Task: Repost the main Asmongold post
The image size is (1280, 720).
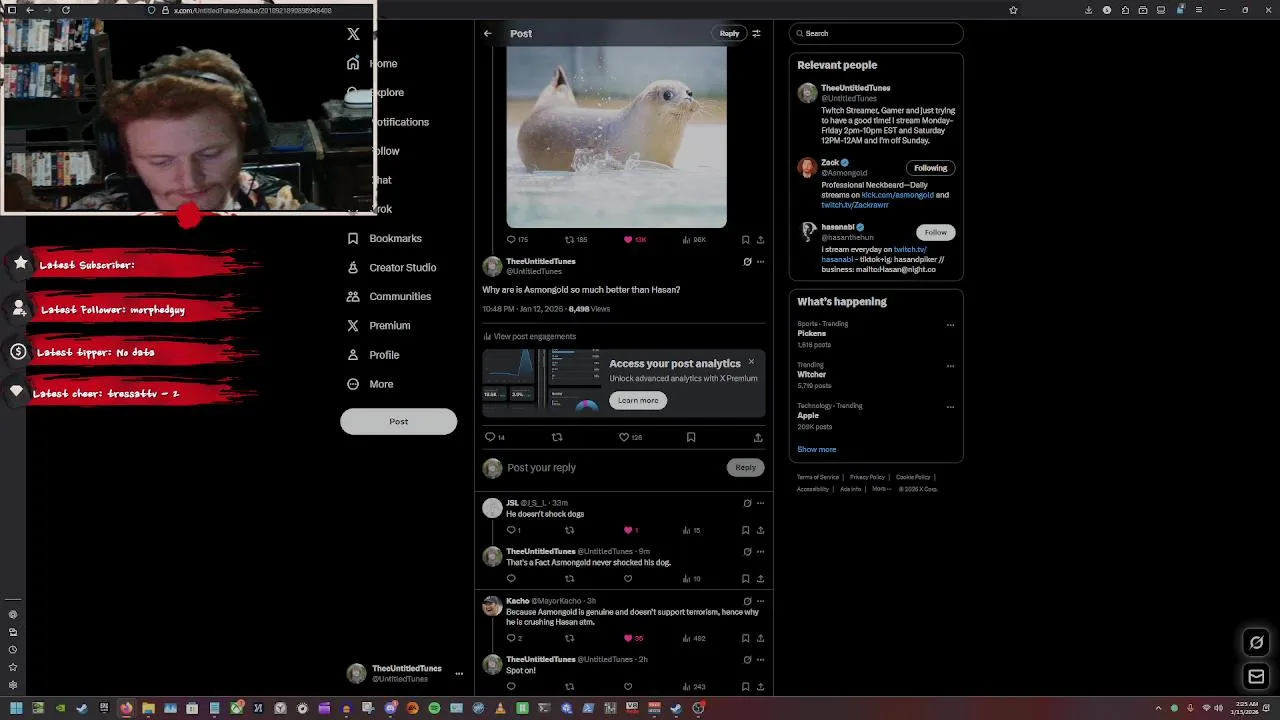Action: pos(557,437)
